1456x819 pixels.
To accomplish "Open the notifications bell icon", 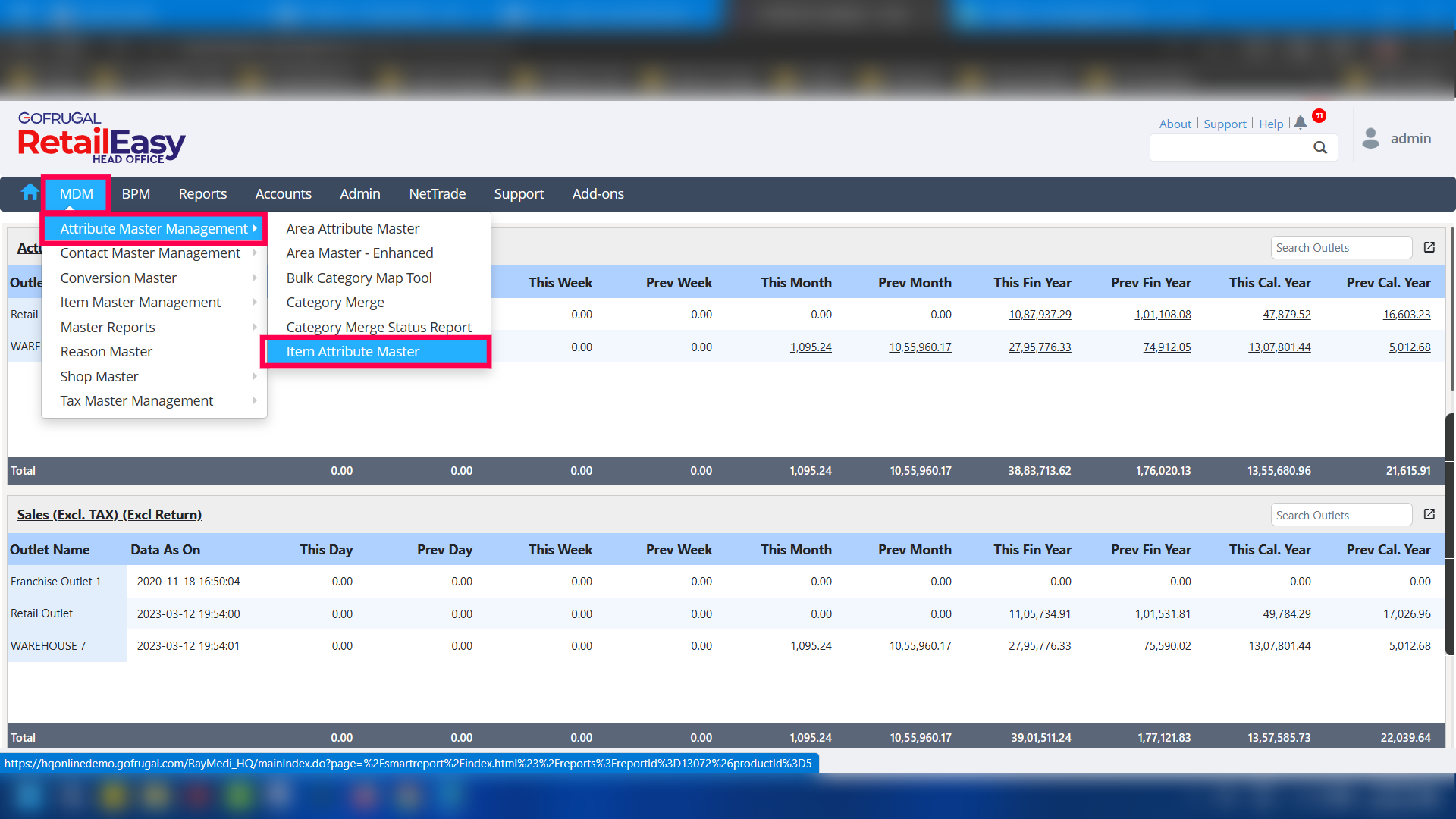I will click(x=1301, y=123).
